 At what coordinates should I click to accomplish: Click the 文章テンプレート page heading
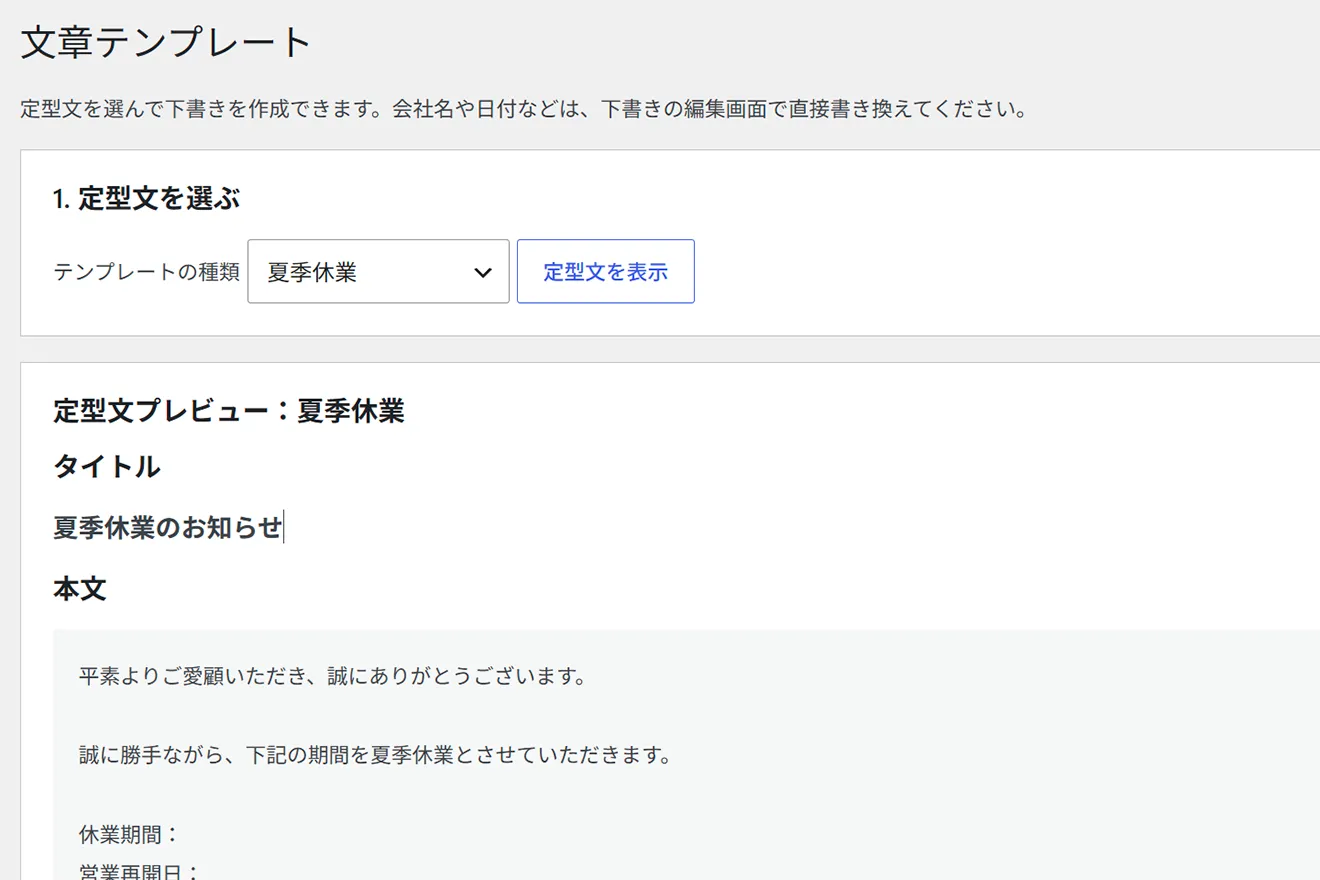pyautogui.click(x=167, y=43)
